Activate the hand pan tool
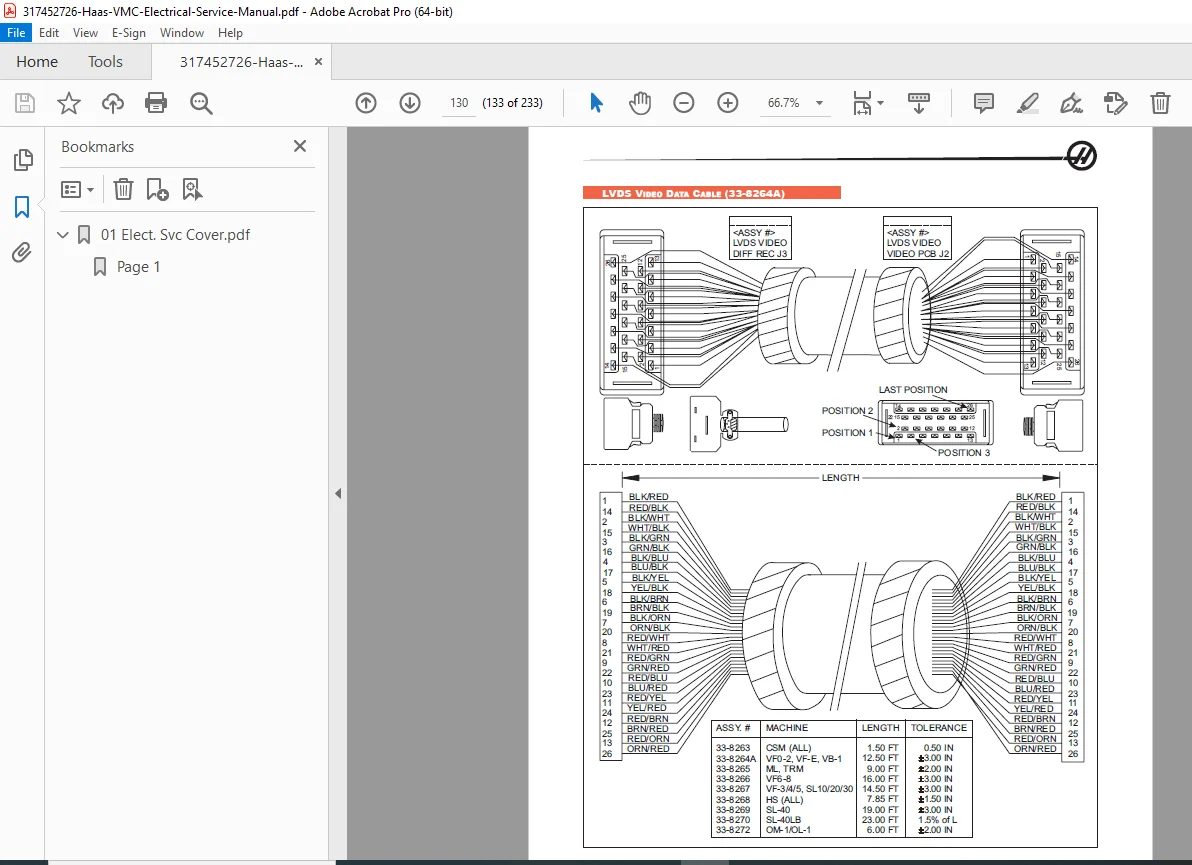Image resolution: width=1192 pixels, height=865 pixels. [x=640, y=103]
